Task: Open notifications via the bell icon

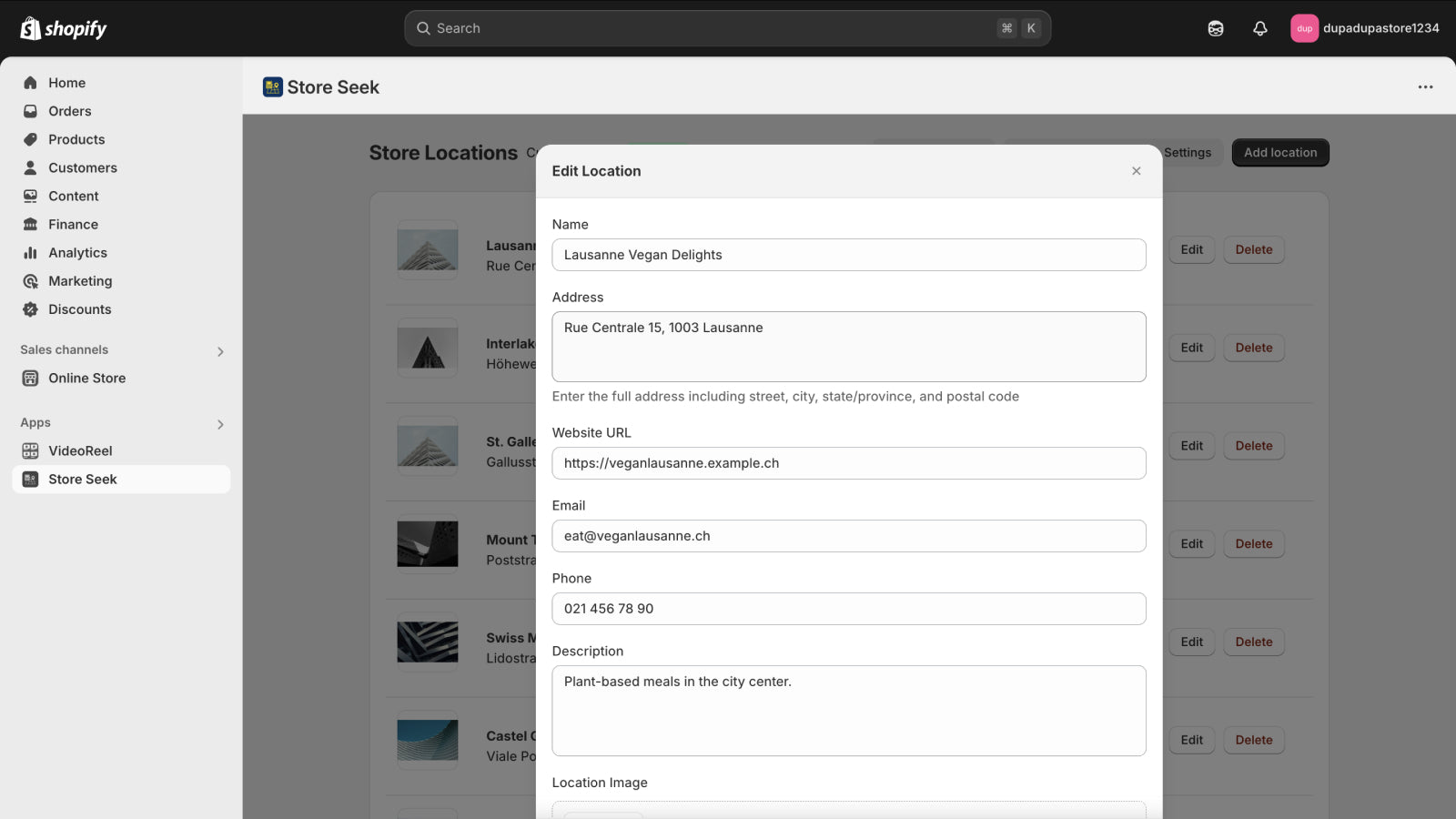Action: click(x=1259, y=28)
